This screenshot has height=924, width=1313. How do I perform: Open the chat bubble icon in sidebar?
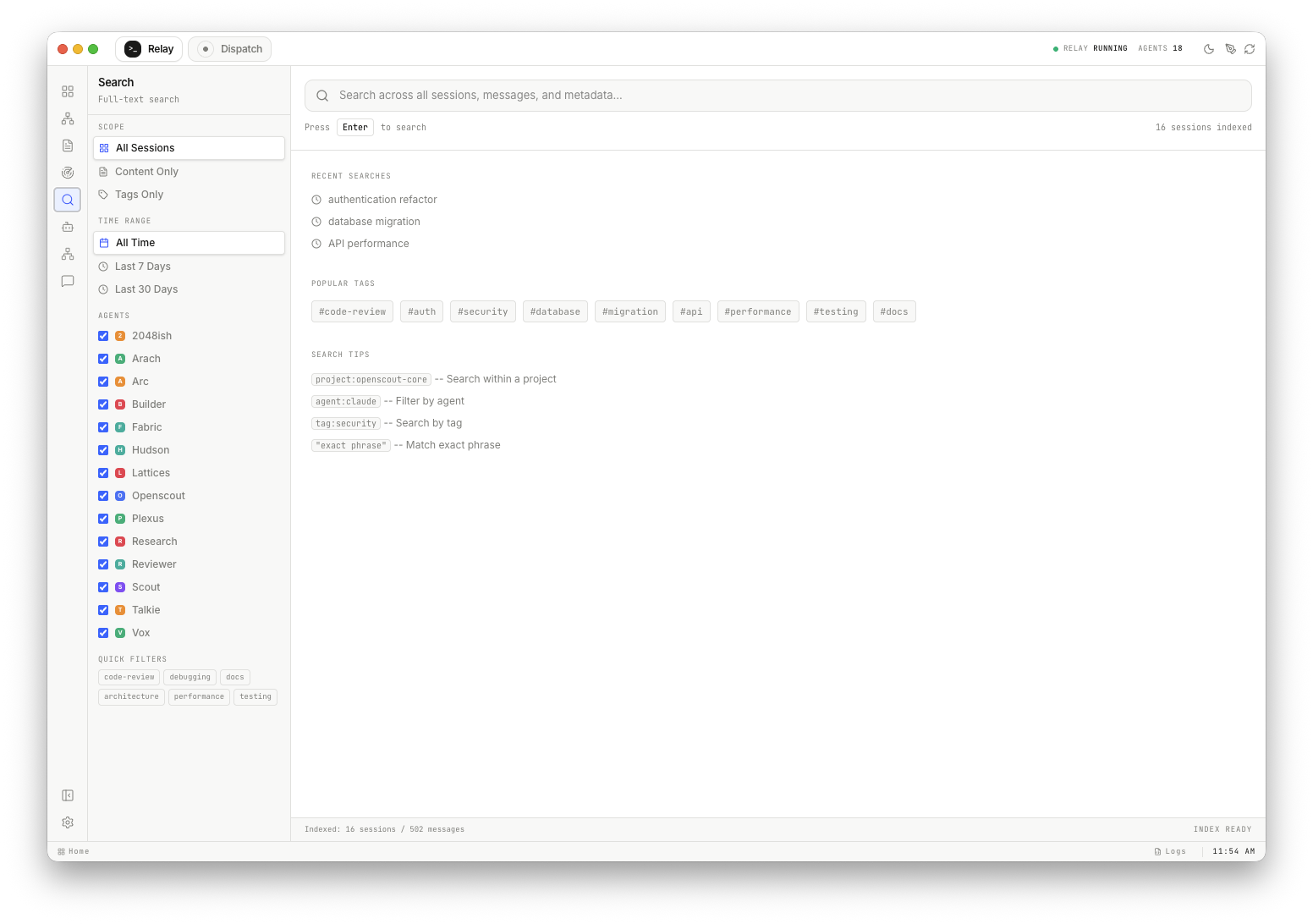(68, 281)
